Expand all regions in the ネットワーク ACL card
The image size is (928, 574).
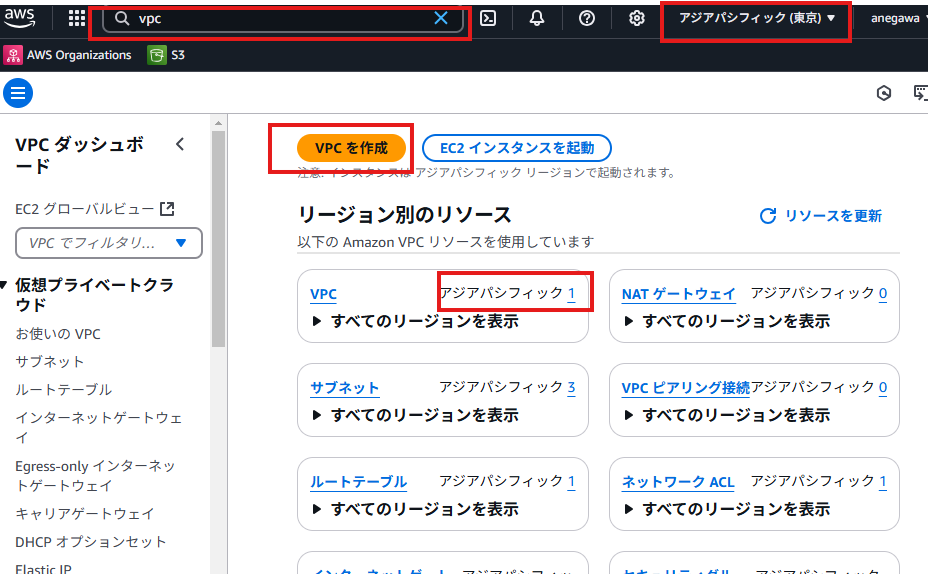pos(727,509)
